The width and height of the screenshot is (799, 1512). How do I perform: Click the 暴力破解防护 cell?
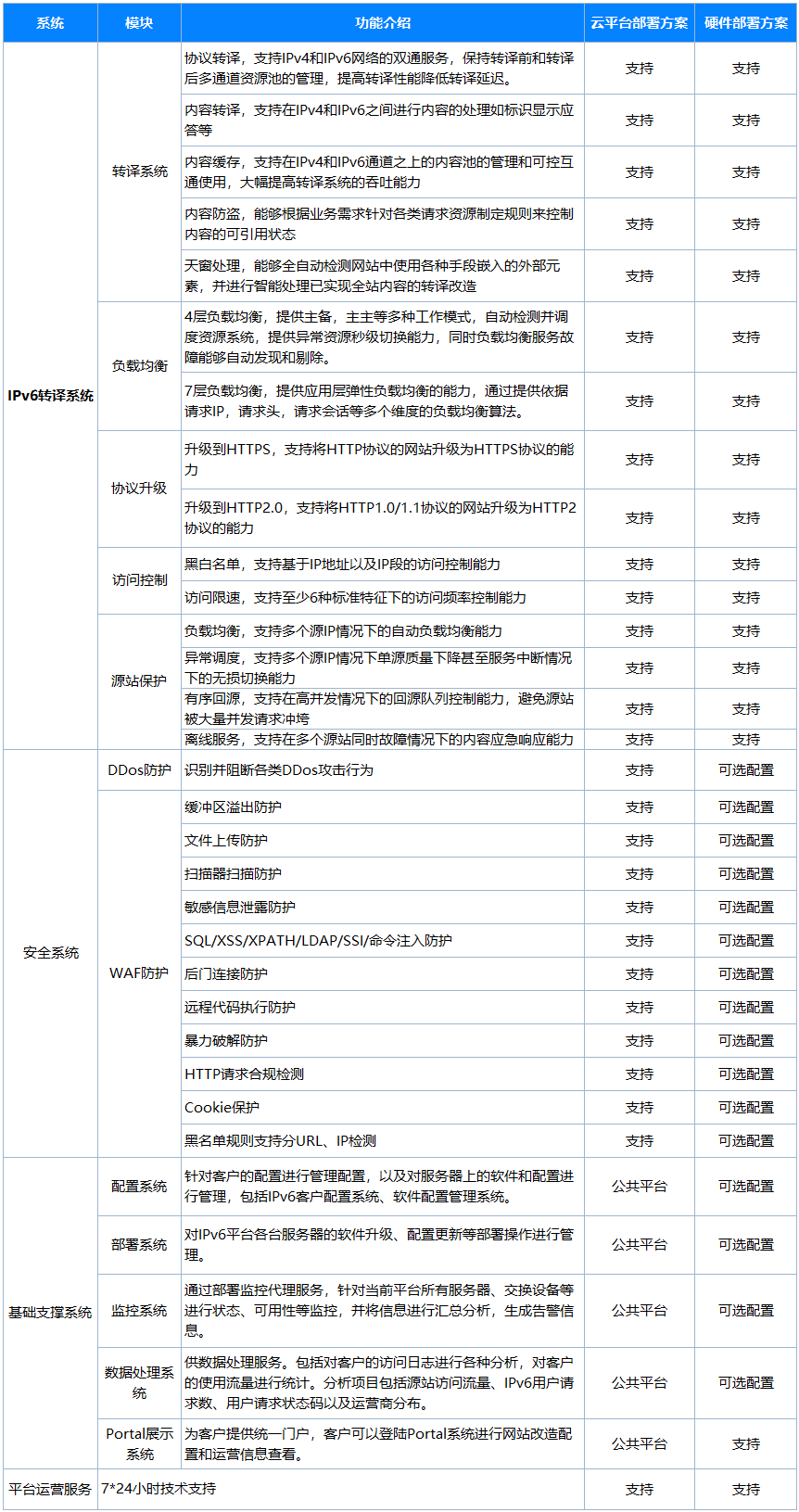[x=383, y=1041]
